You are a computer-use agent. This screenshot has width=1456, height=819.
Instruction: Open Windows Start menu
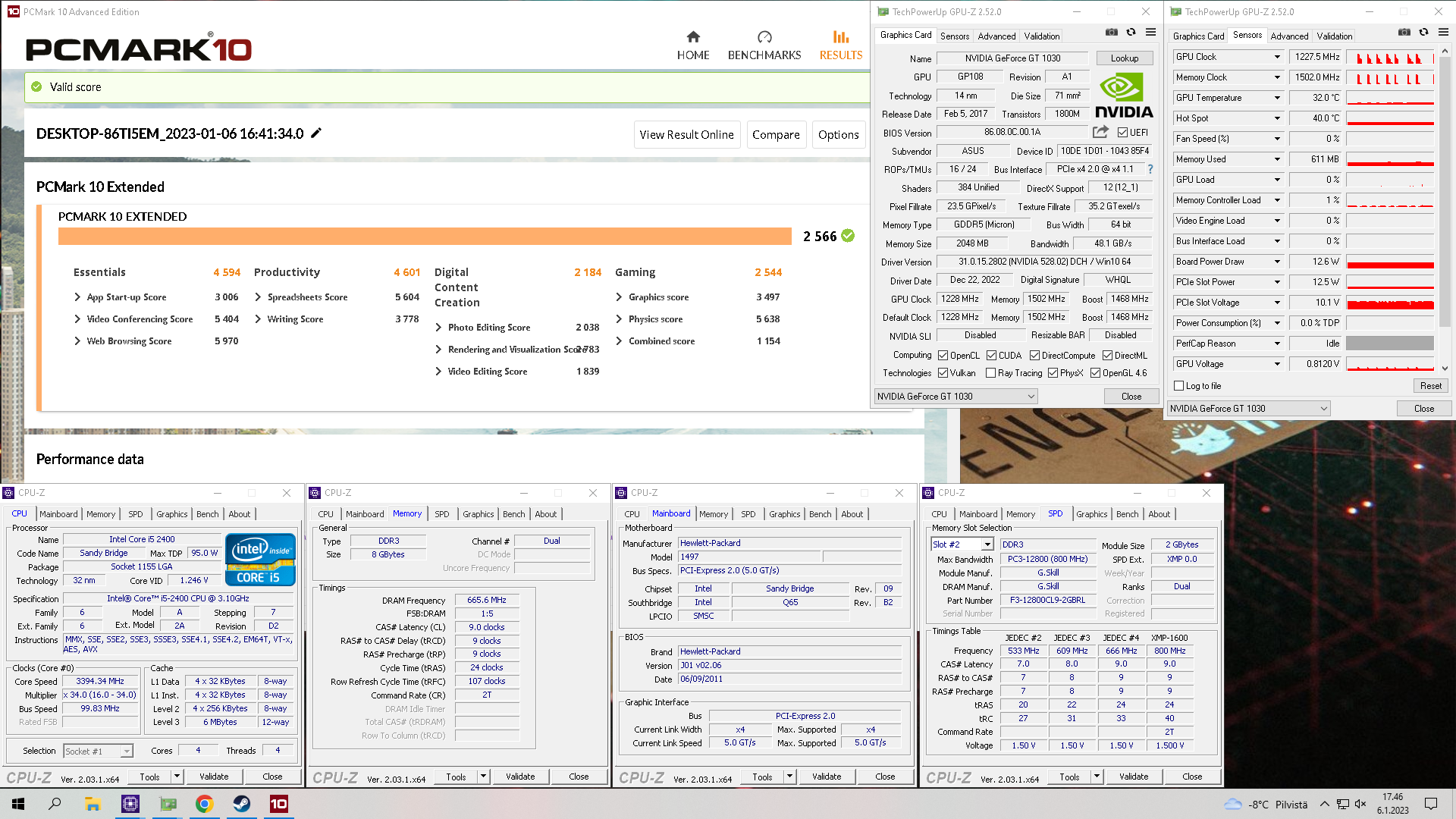(x=18, y=804)
